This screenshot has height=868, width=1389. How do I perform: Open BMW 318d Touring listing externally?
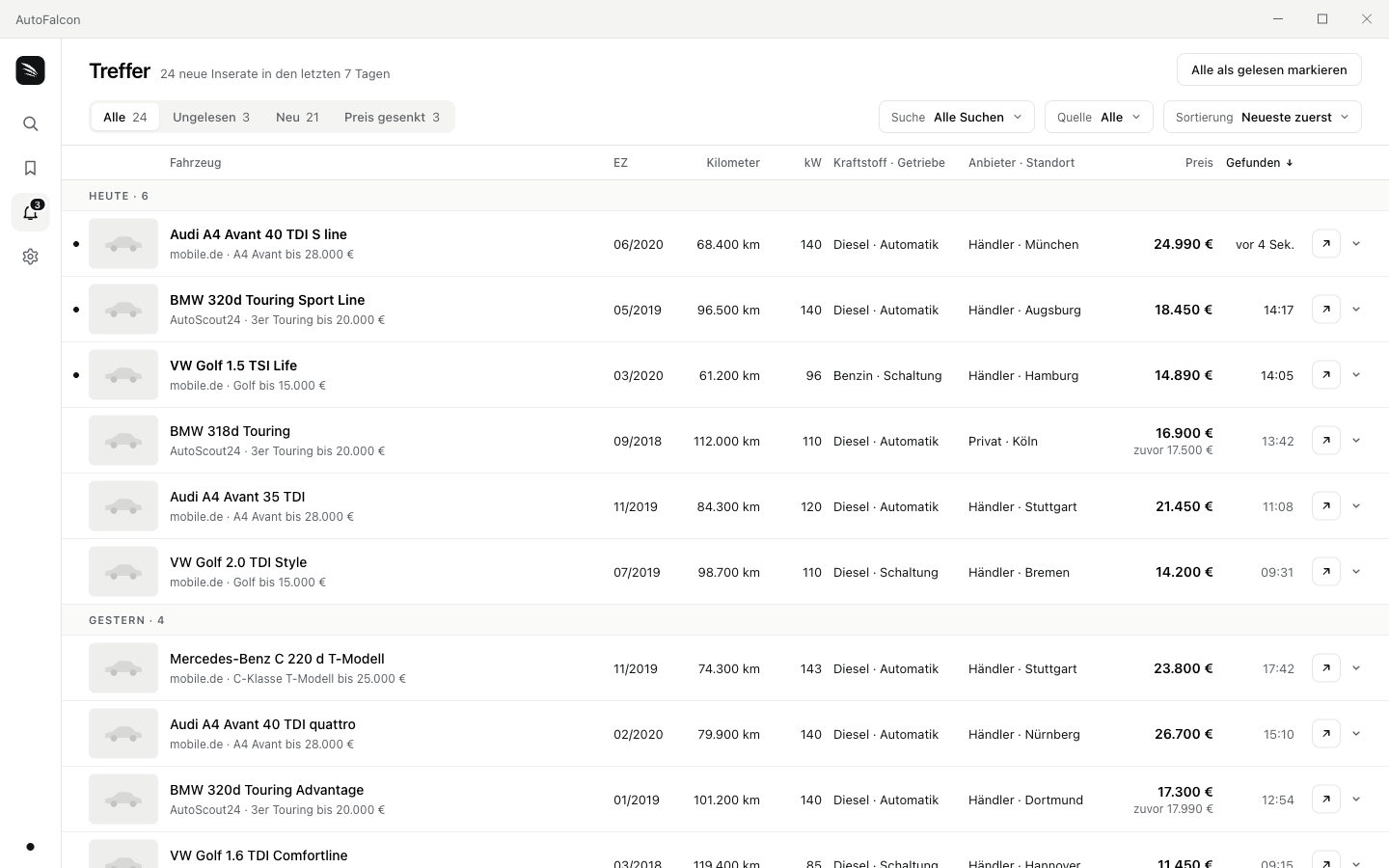(x=1326, y=441)
